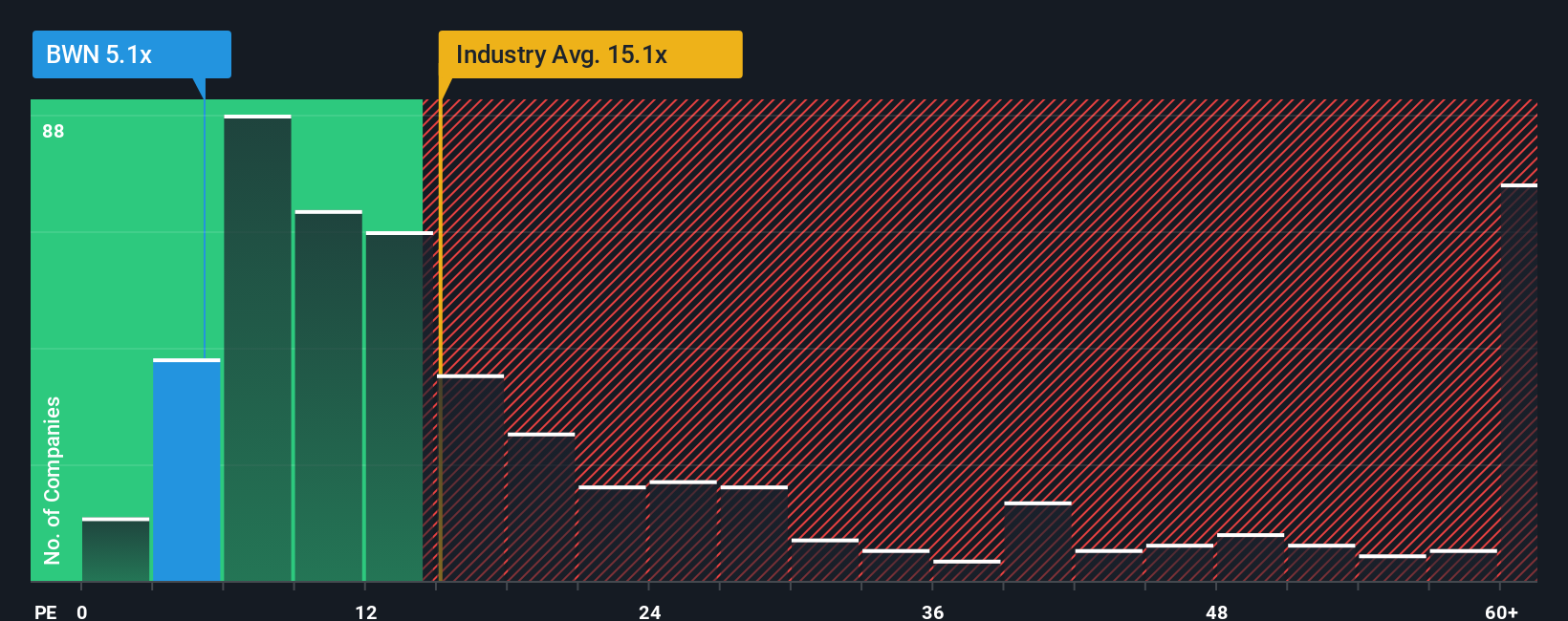Viewport: 1568px width, 621px height.
Task: Click the Industry Avg. 15.1x label
Action: click(x=590, y=54)
